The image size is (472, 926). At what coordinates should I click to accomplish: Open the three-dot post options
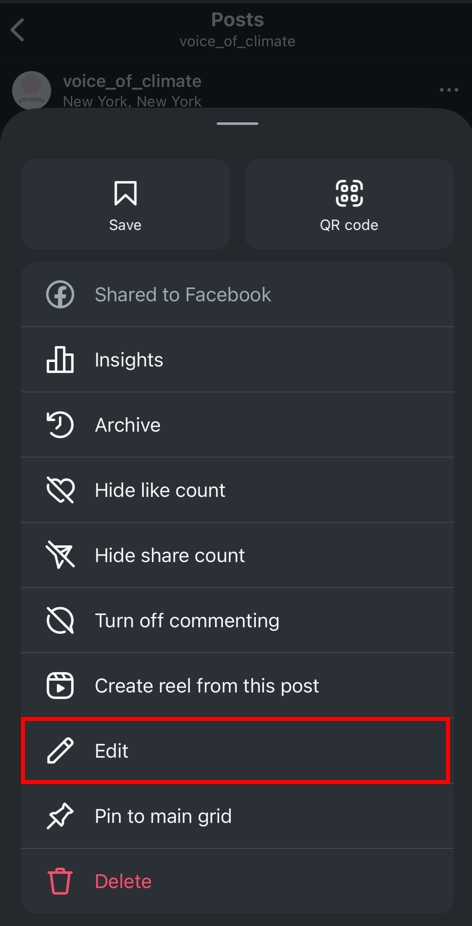coord(449,90)
